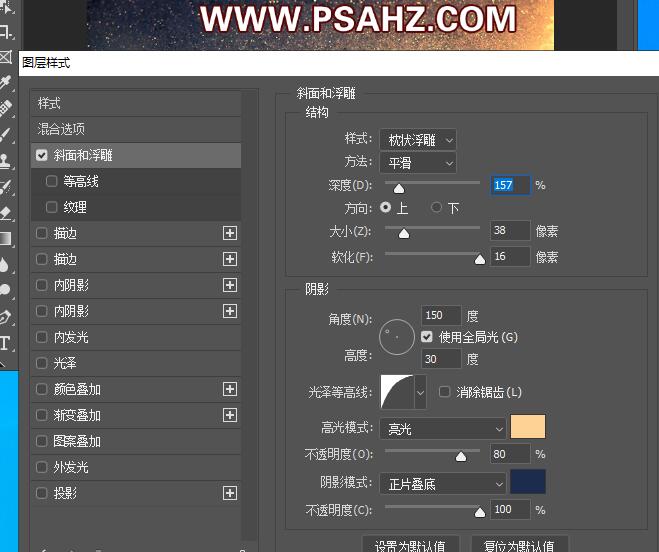Click the 大小 size slider handle
Image resolution: width=659 pixels, height=552 pixels.
404,234
